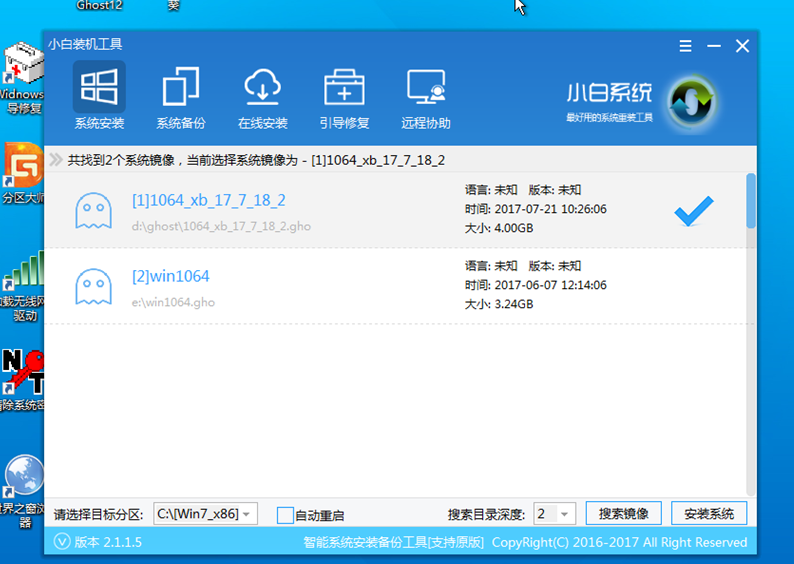Click the double-chevron icon before 共找到2个系统镜像
The width and height of the screenshot is (794, 564).
point(56,160)
